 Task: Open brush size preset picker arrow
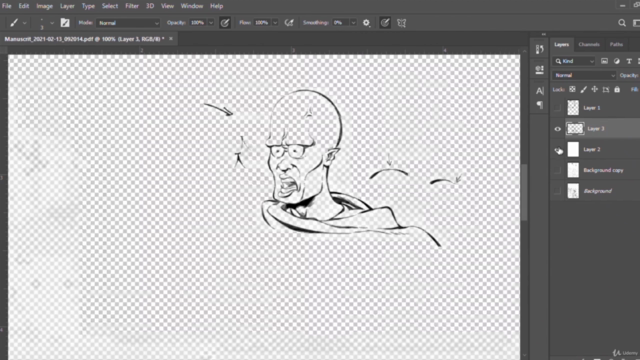click(x=52, y=23)
